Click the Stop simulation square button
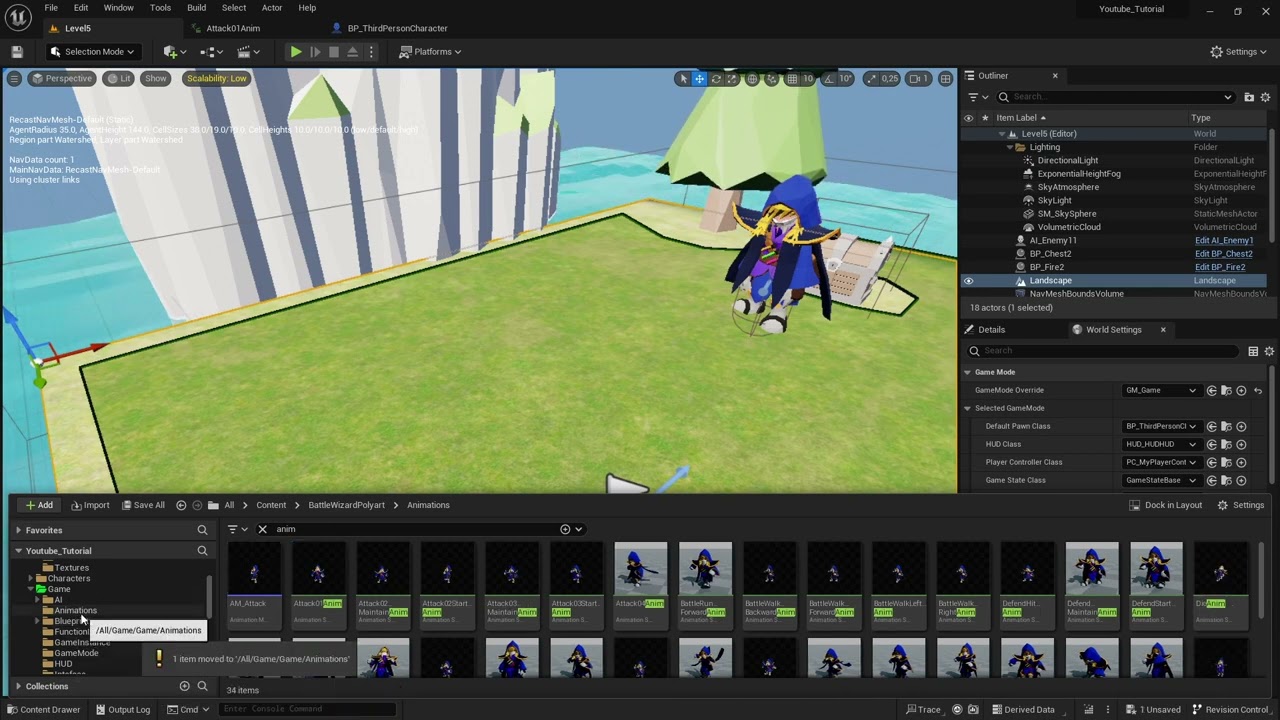Screen dimensions: 1280x720 334,52
